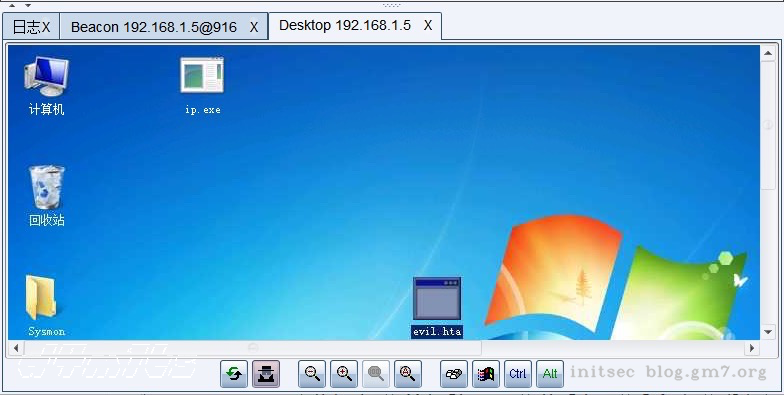The height and width of the screenshot is (395, 784).
Task: Toggle the Alt key lock button
Action: pos(550,374)
